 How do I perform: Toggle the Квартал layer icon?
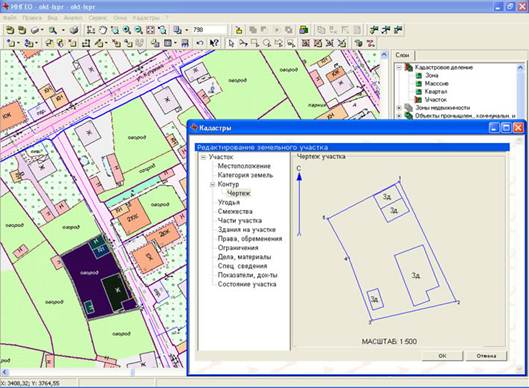point(418,91)
